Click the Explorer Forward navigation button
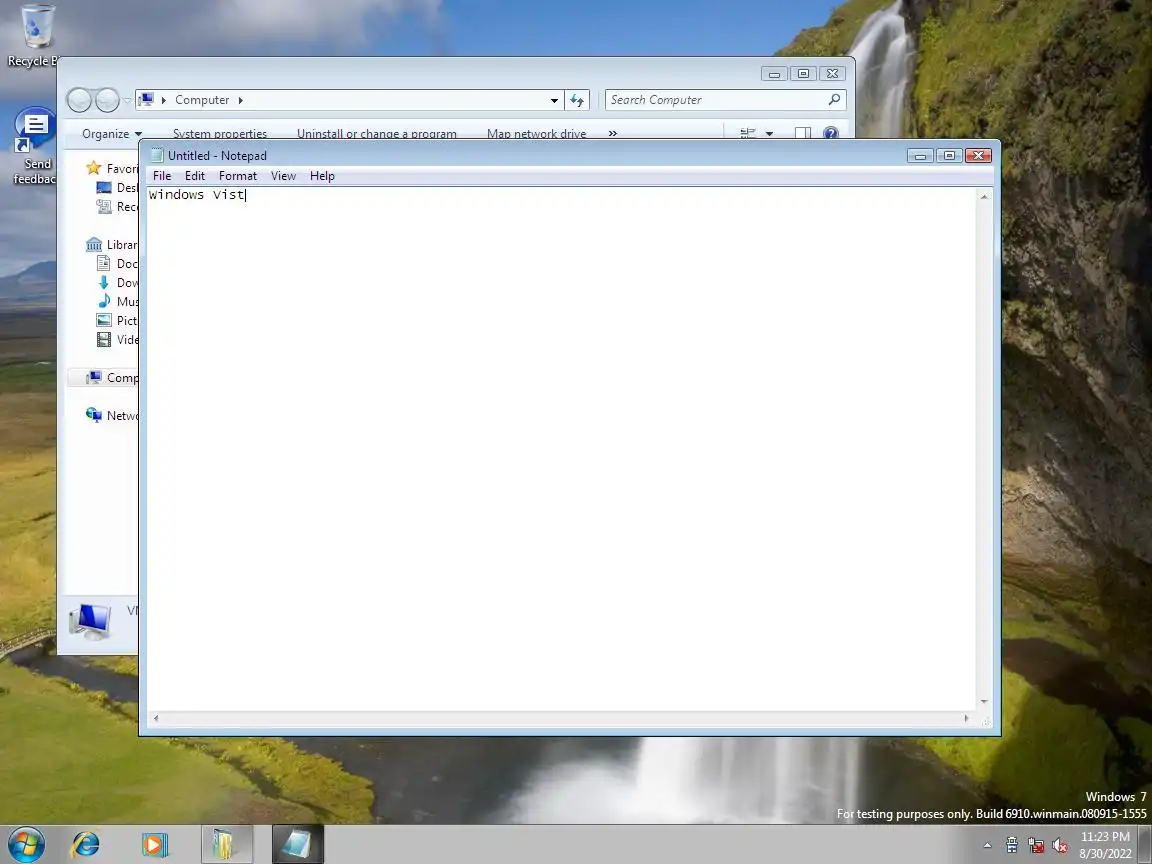Viewport: 1152px width, 864px height. (107, 100)
